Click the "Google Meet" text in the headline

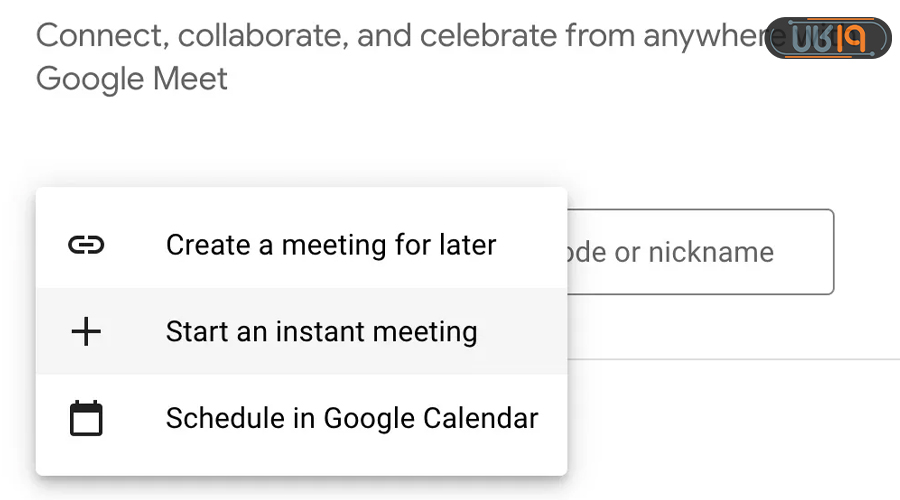point(131,78)
